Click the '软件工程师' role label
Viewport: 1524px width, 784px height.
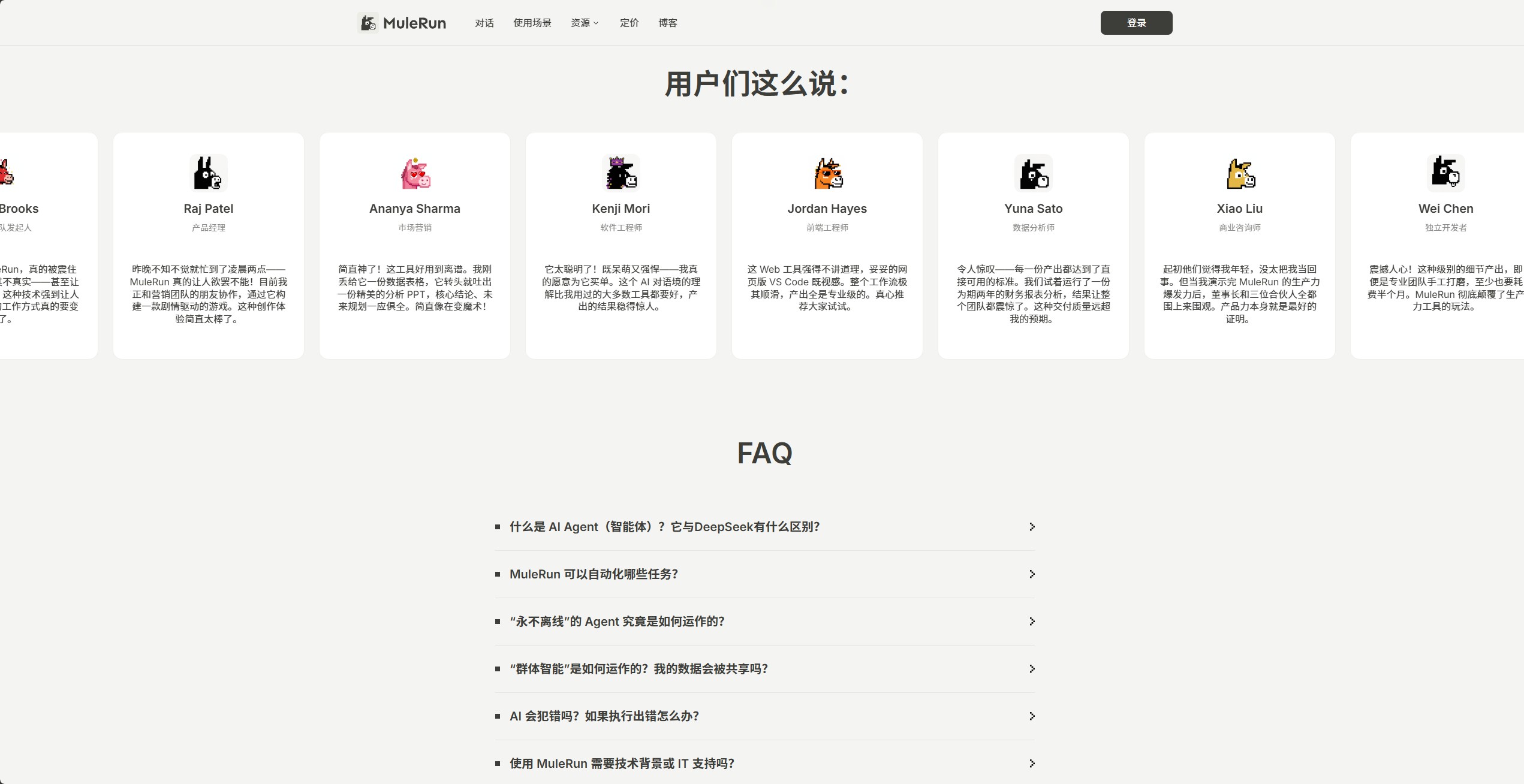click(x=621, y=228)
